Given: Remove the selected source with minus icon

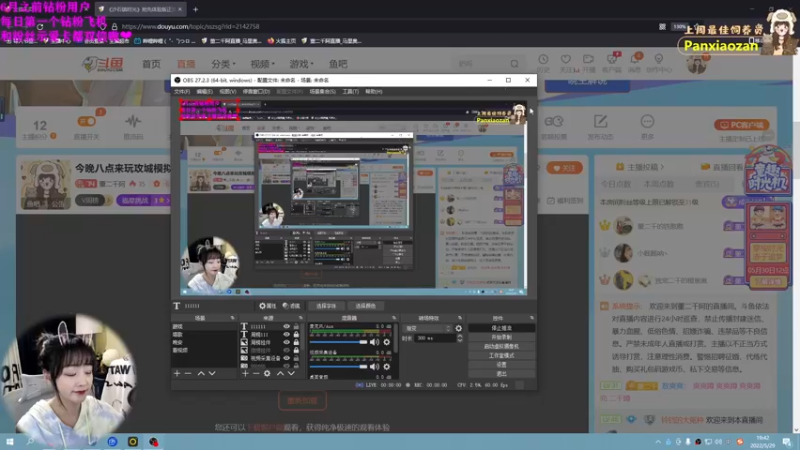Looking at the screenshot, I should point(256,373).
